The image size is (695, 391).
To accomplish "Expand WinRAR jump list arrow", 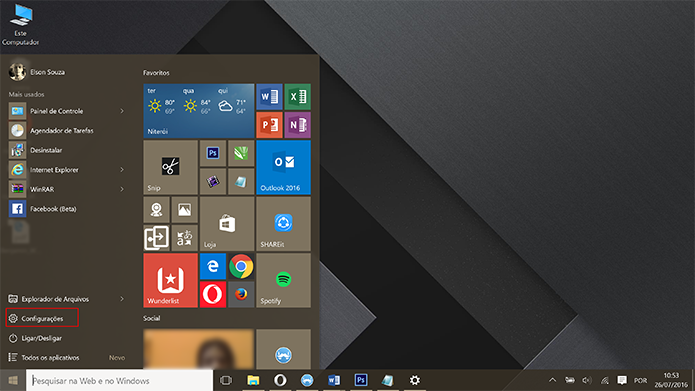I will 122,189.
